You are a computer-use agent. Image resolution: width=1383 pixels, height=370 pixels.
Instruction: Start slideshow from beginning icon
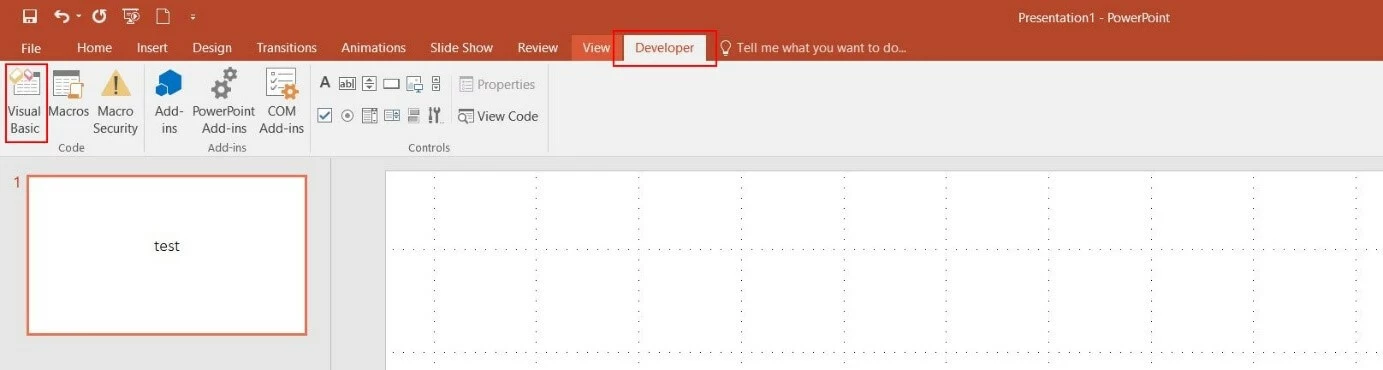(x=130, y=16)
